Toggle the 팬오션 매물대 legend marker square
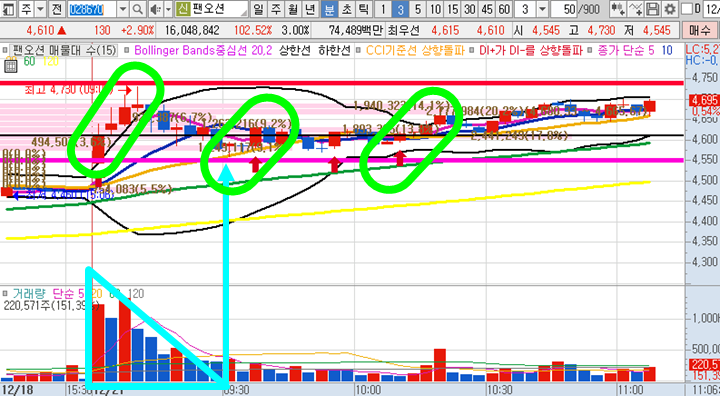720x396 pixels. (x=6, y=50)
